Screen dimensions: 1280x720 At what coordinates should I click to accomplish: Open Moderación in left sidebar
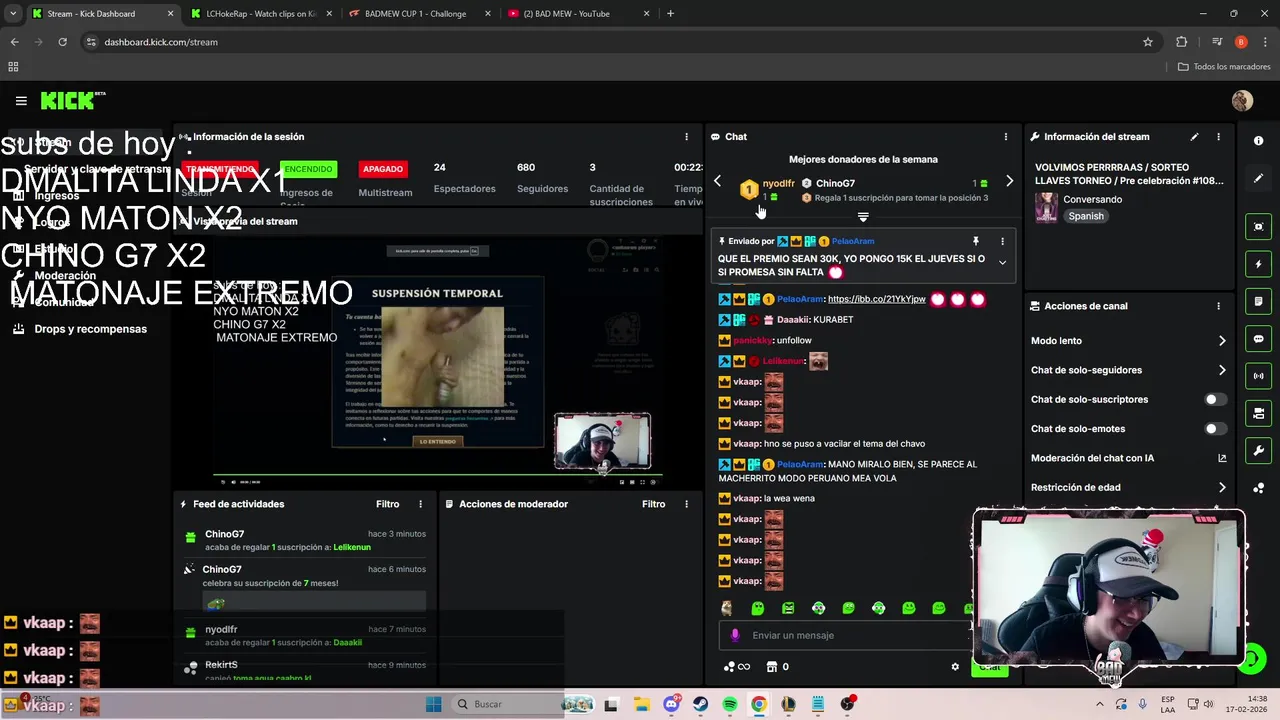pos(65,276)
